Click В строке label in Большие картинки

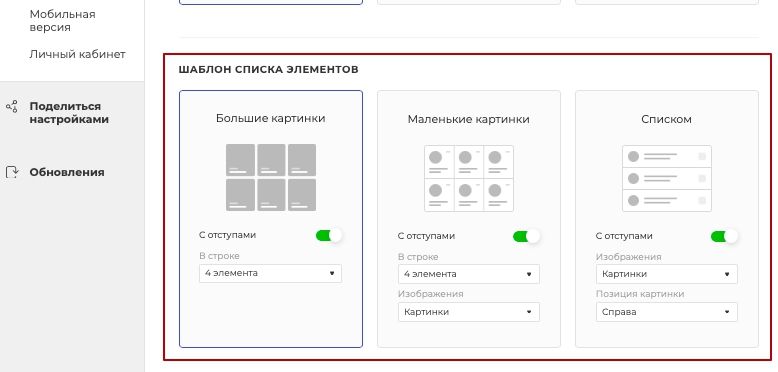(219, 256)
